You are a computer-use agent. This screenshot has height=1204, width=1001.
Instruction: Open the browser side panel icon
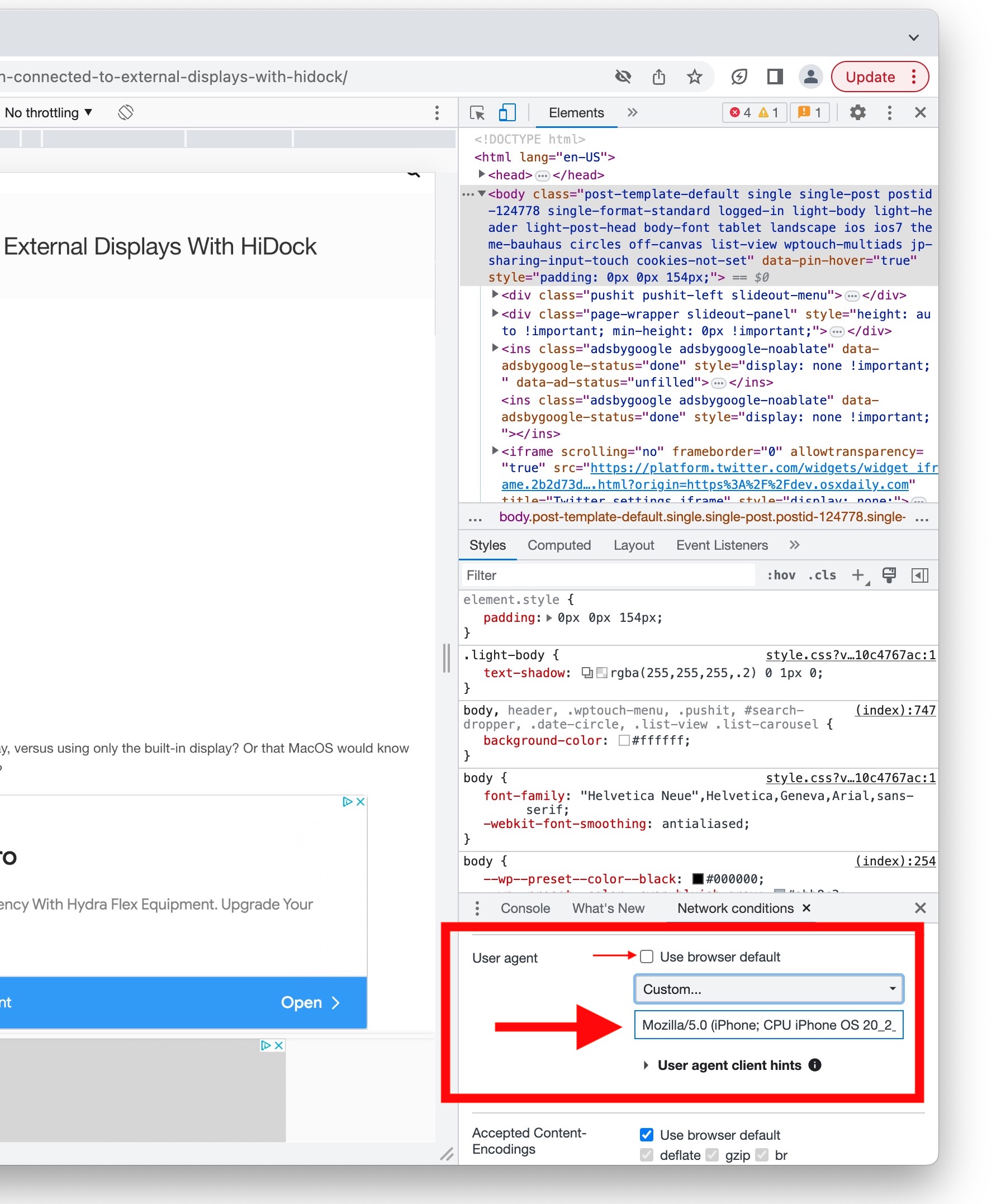coord(775,77)
